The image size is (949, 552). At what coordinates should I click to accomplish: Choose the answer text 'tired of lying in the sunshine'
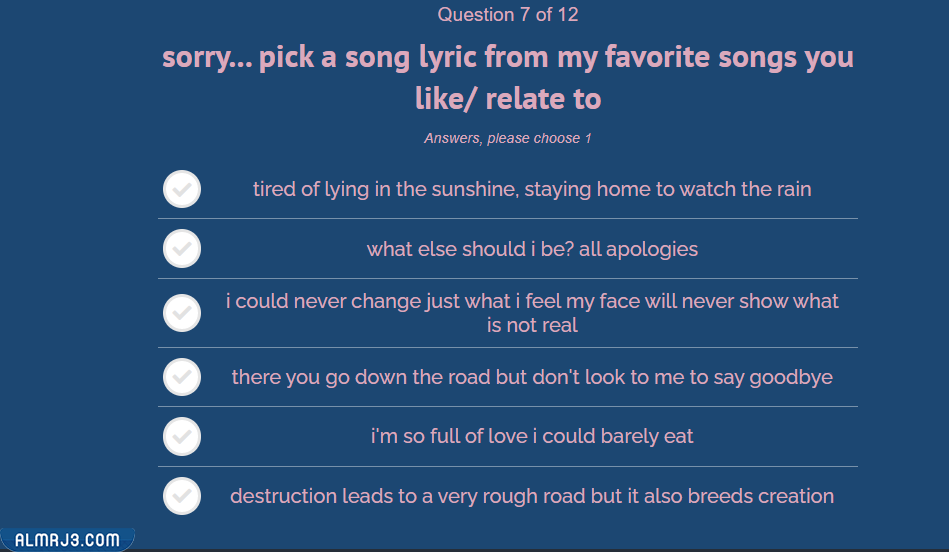click(531, 189)
